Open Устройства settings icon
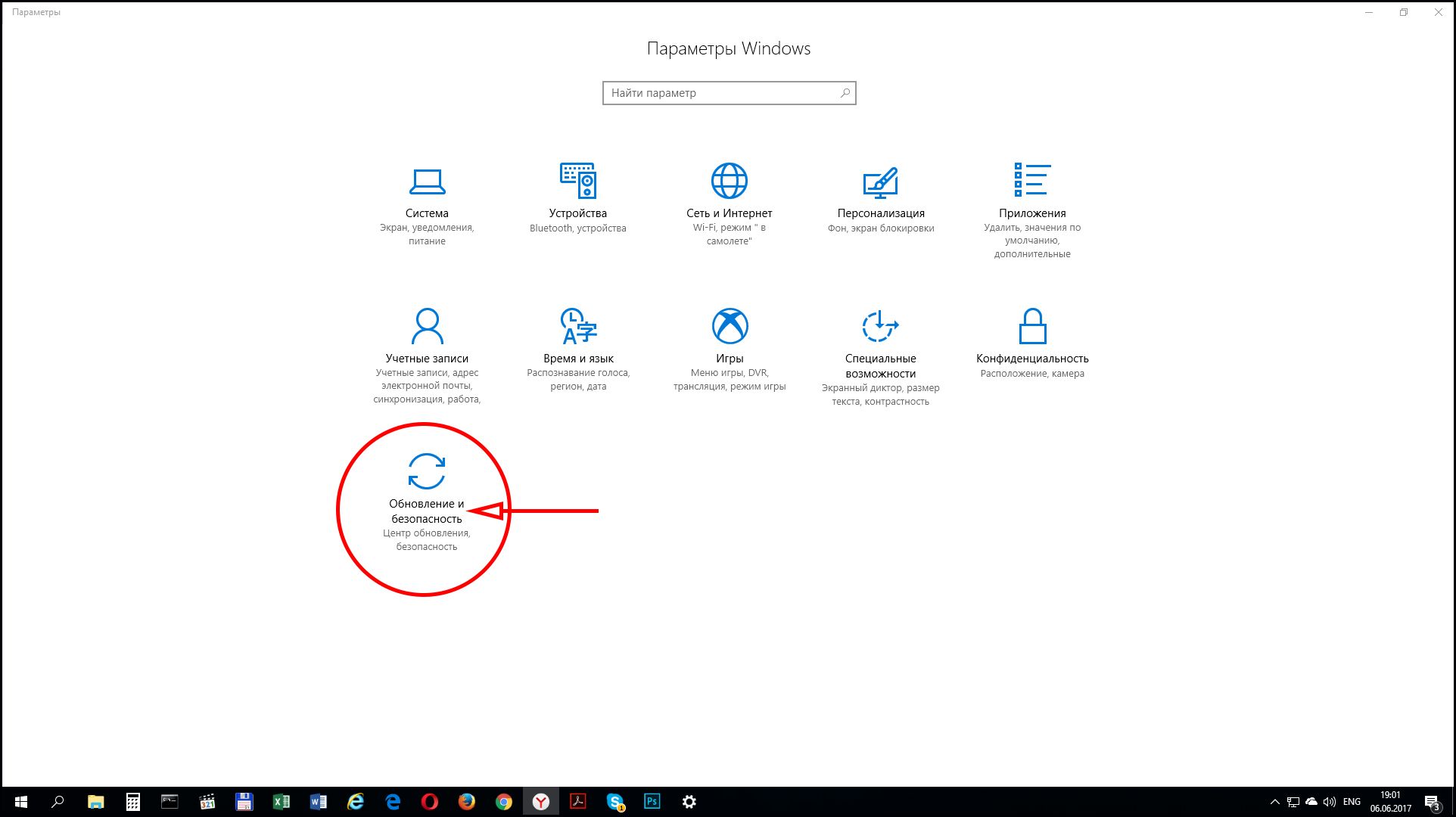 [x=578, y=181]
